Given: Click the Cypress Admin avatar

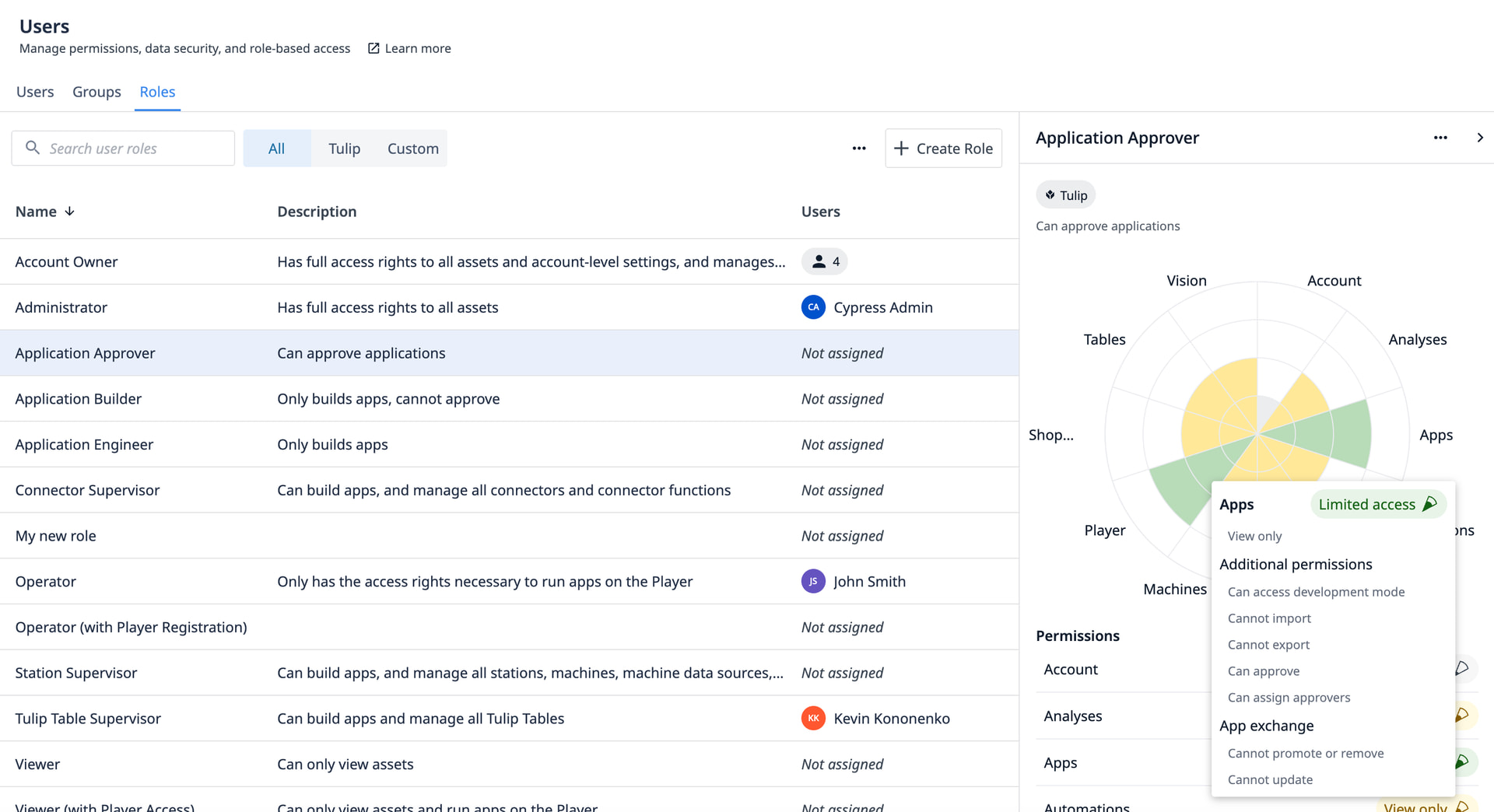Looking at the screenshot, I should click(x=813, y=307).
